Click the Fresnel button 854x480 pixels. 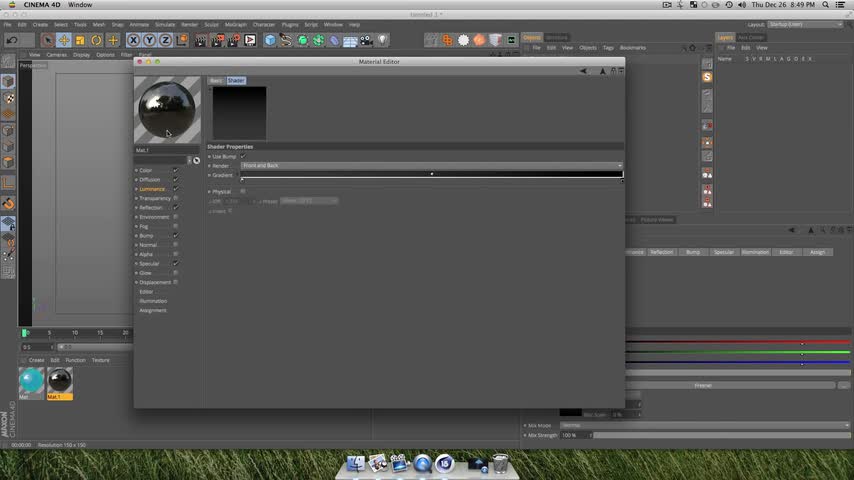point(703,386)
